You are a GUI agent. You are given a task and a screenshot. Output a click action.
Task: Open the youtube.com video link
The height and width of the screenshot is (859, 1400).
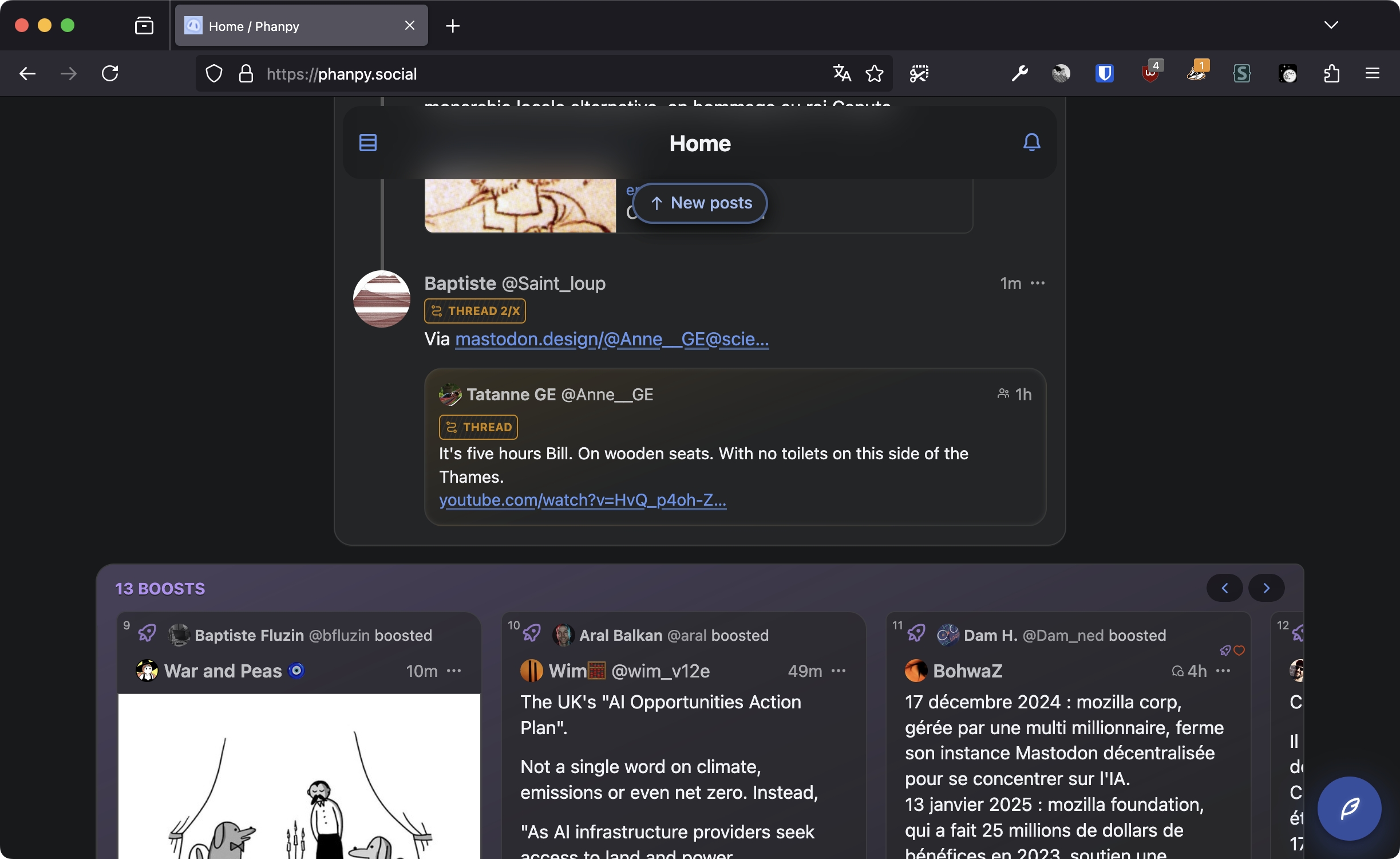pyautogui.click(x=582, y=500)
